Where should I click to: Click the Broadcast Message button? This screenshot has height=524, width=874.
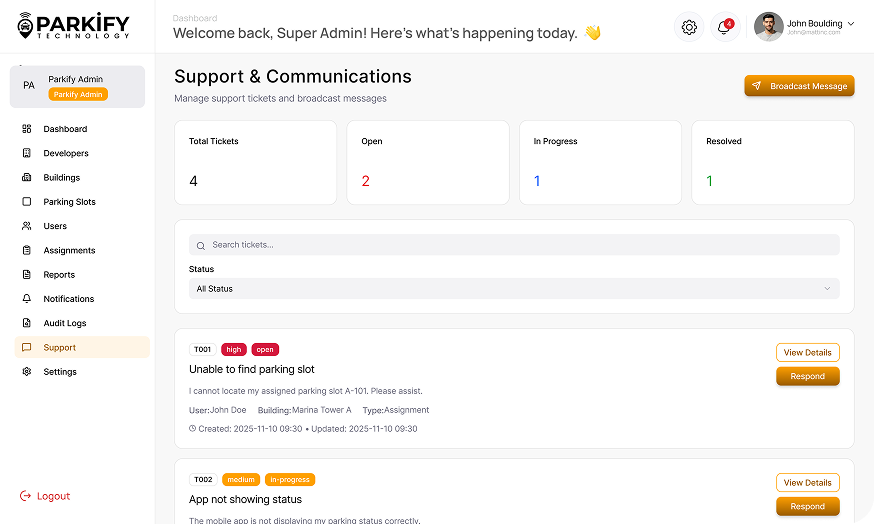799,86
